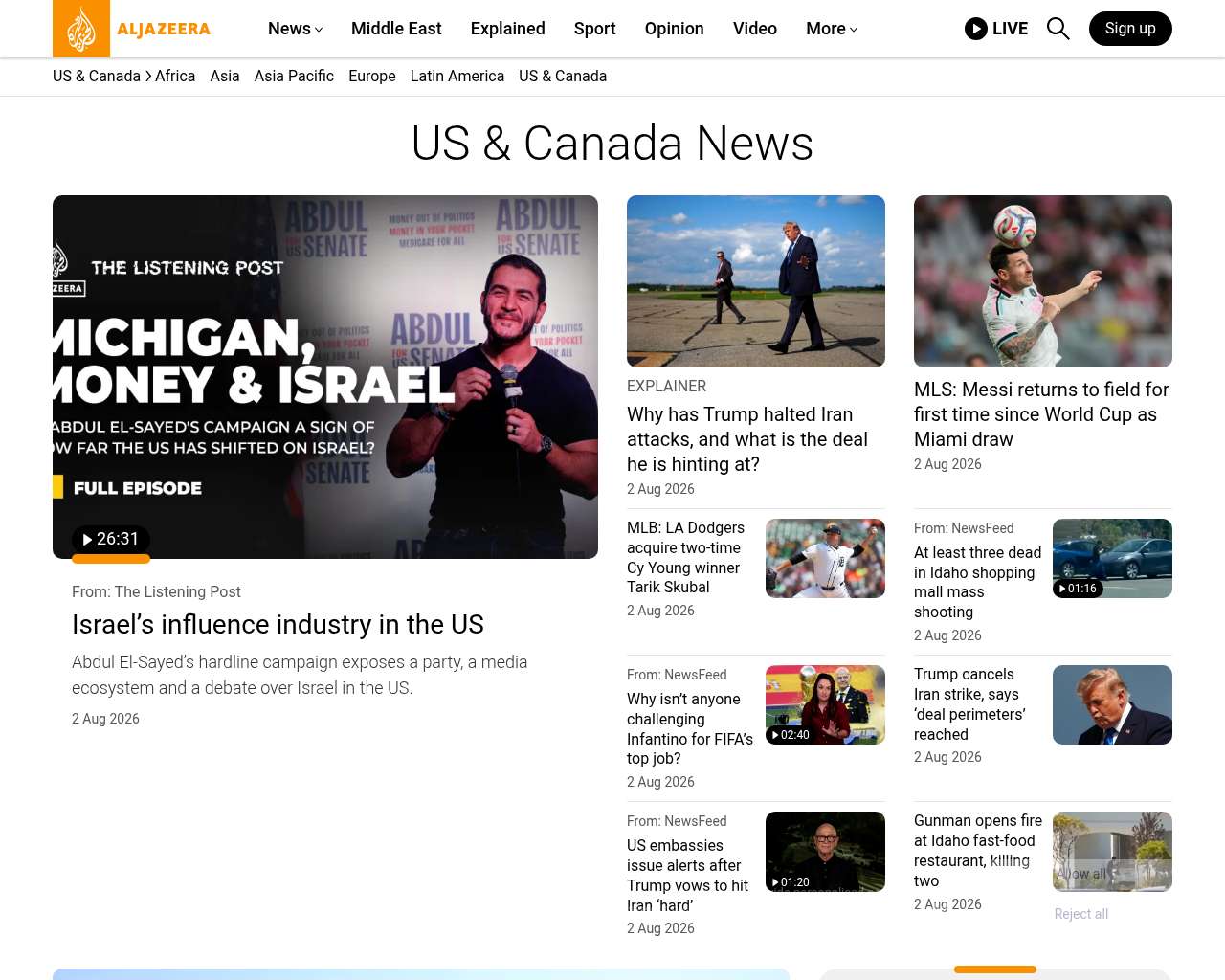This screenshot has width=1225, height=980.
Task: Select the Africa region link
Action: (175, 76)
